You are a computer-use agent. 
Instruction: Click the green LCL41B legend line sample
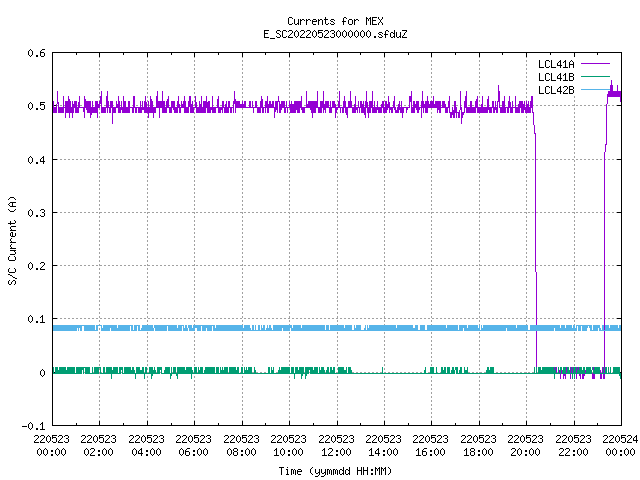pyautogui.click(x=595, y=77)
